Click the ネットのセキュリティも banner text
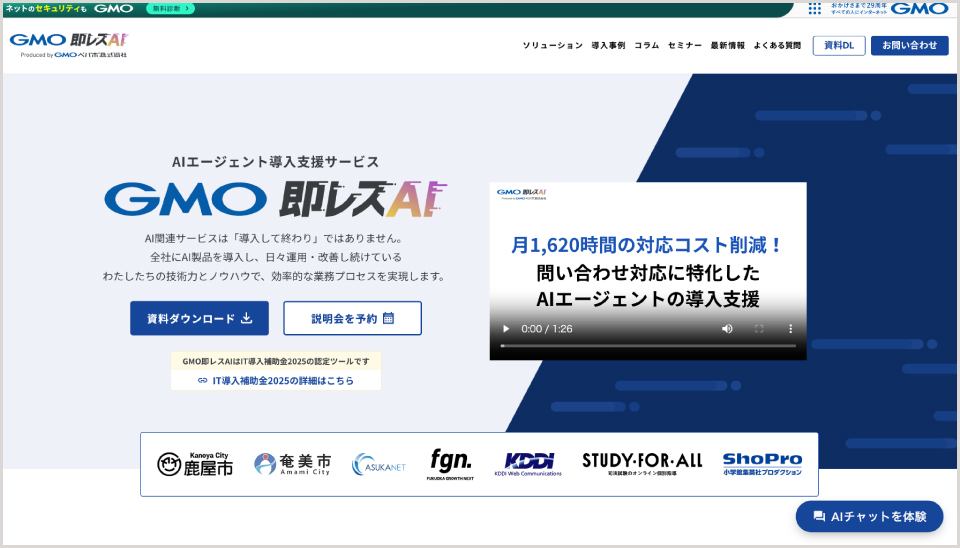This screenshot has width=960, height=548. click(46, 9)
